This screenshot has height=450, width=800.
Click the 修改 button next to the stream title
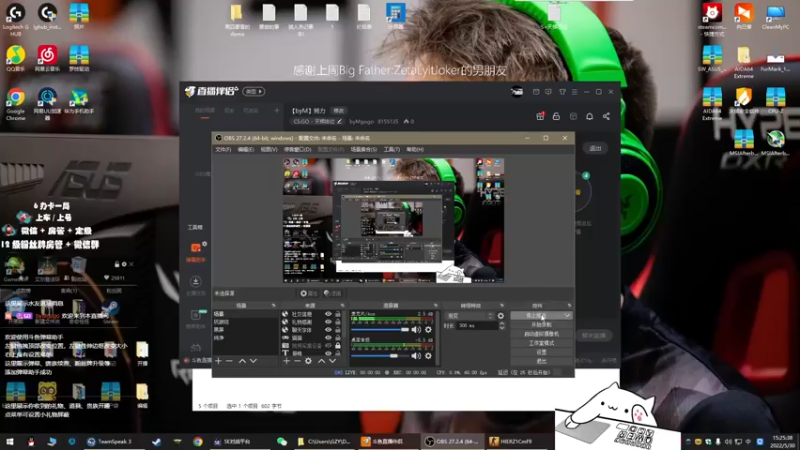coord(339,110)
